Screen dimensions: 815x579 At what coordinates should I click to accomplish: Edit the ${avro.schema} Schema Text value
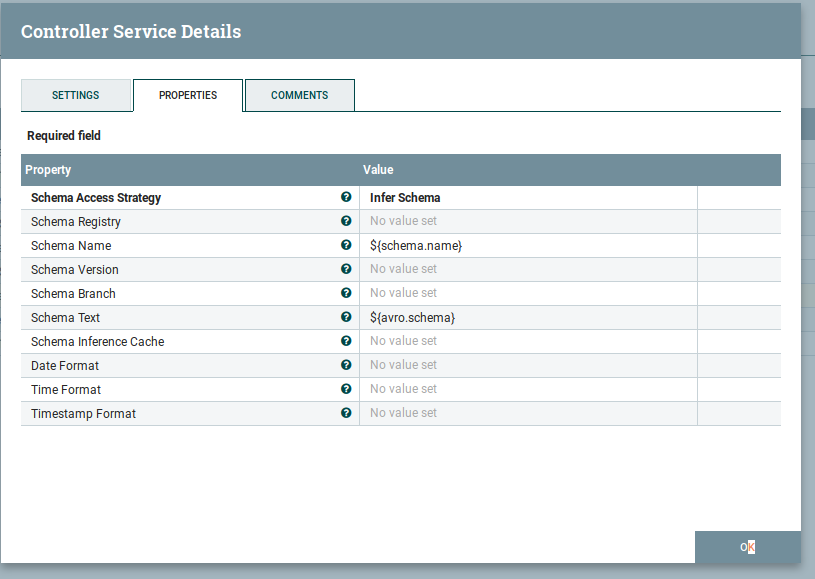coord(527,318)
